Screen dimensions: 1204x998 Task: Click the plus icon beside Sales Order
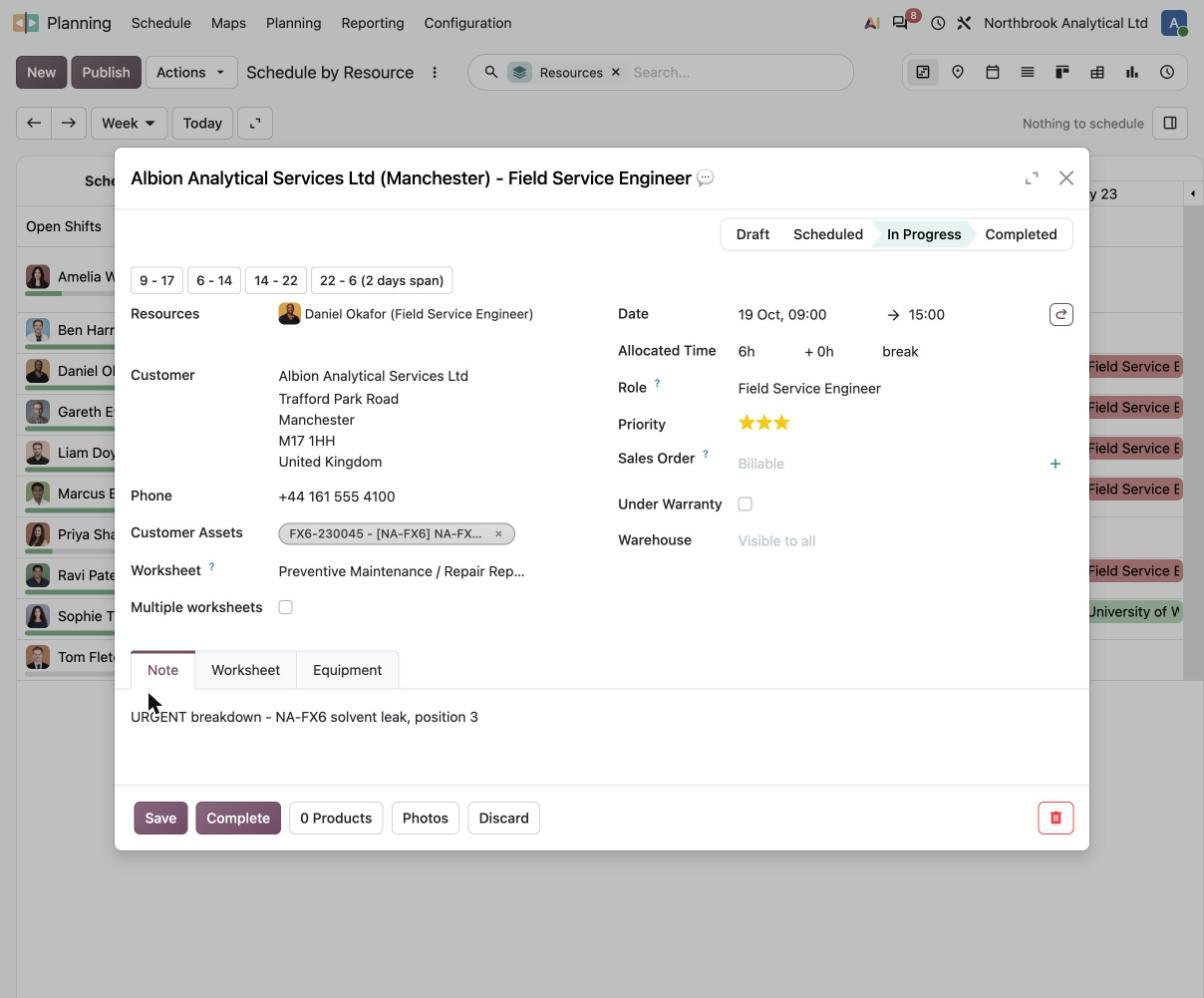point(1055,464)
